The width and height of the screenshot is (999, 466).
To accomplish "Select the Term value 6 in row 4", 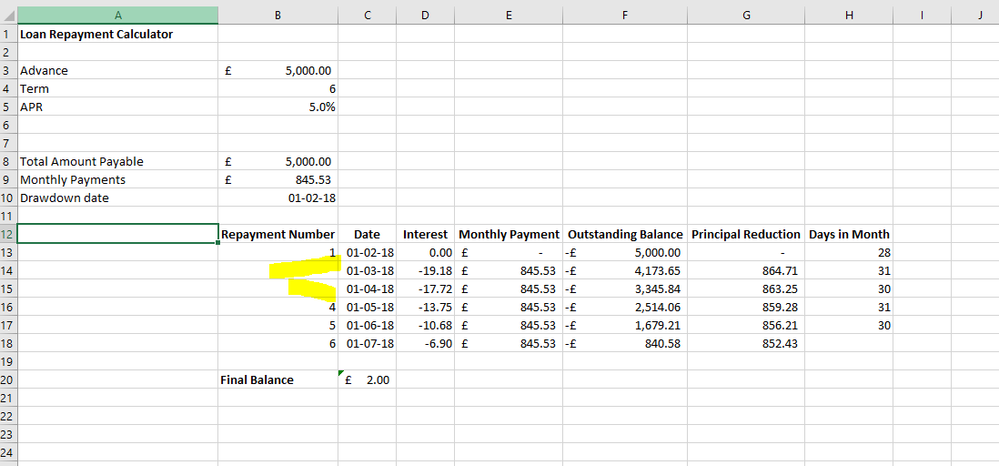I will click(278, 89).
